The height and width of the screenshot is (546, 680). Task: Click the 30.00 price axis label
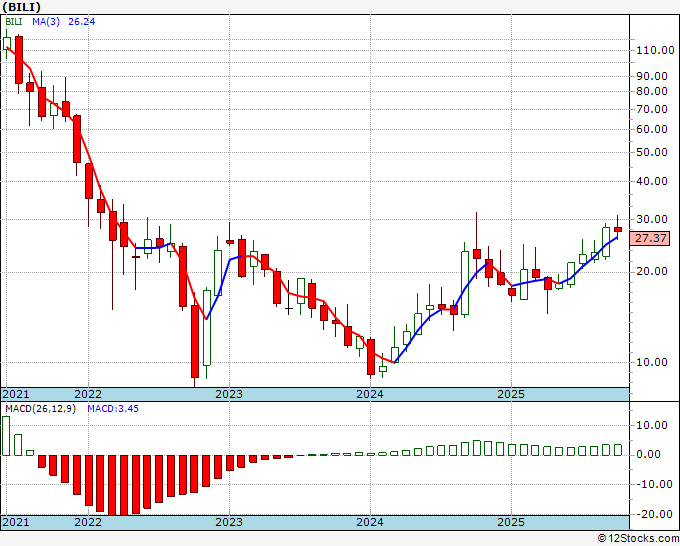651,219
